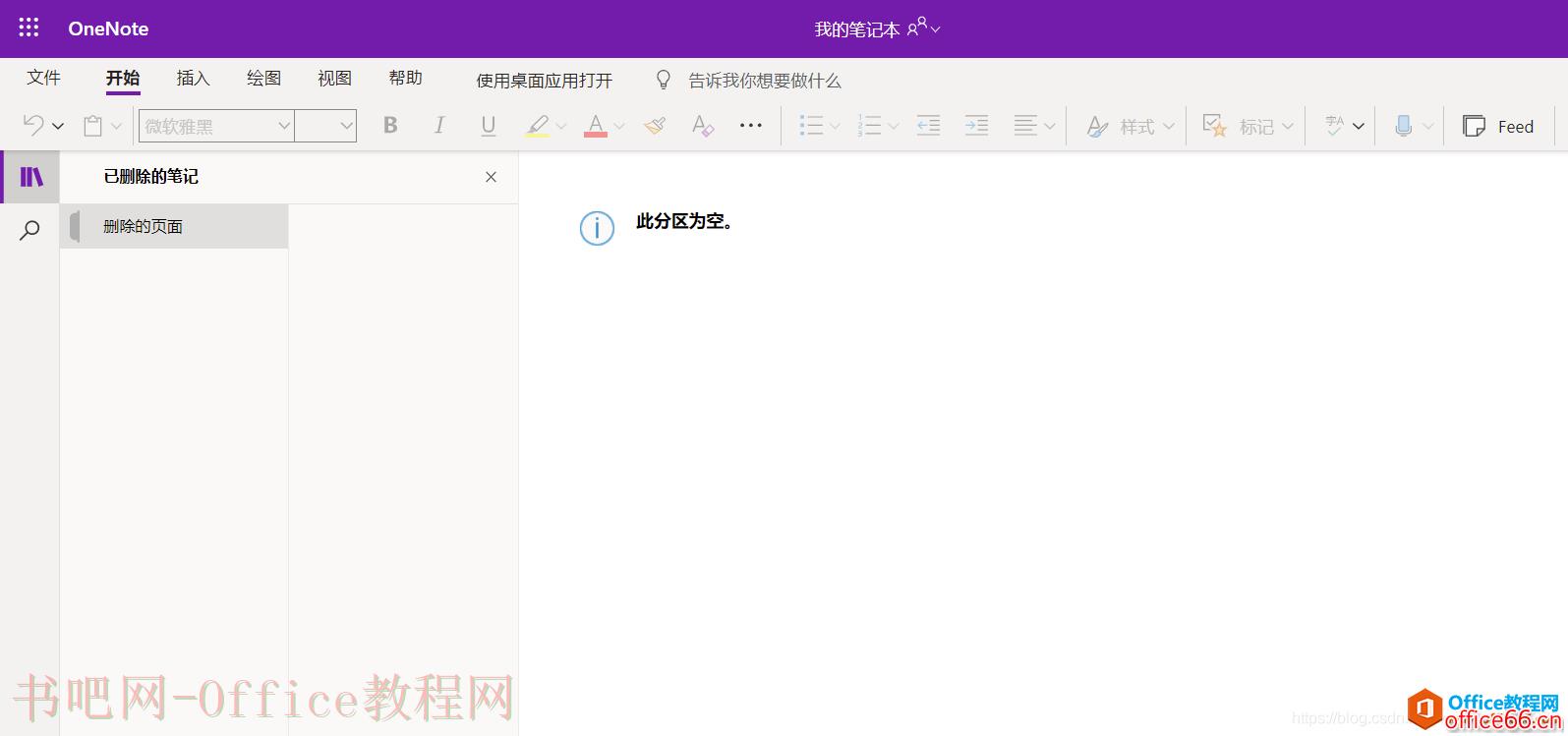Switch to the 绘图 tab

[263, 78]
